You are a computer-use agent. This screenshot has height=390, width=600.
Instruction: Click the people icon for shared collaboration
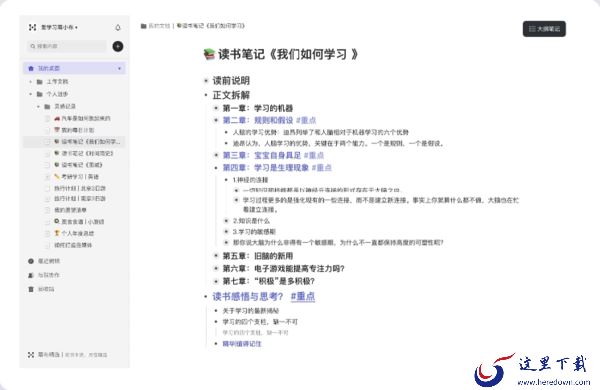pos(31,275)
